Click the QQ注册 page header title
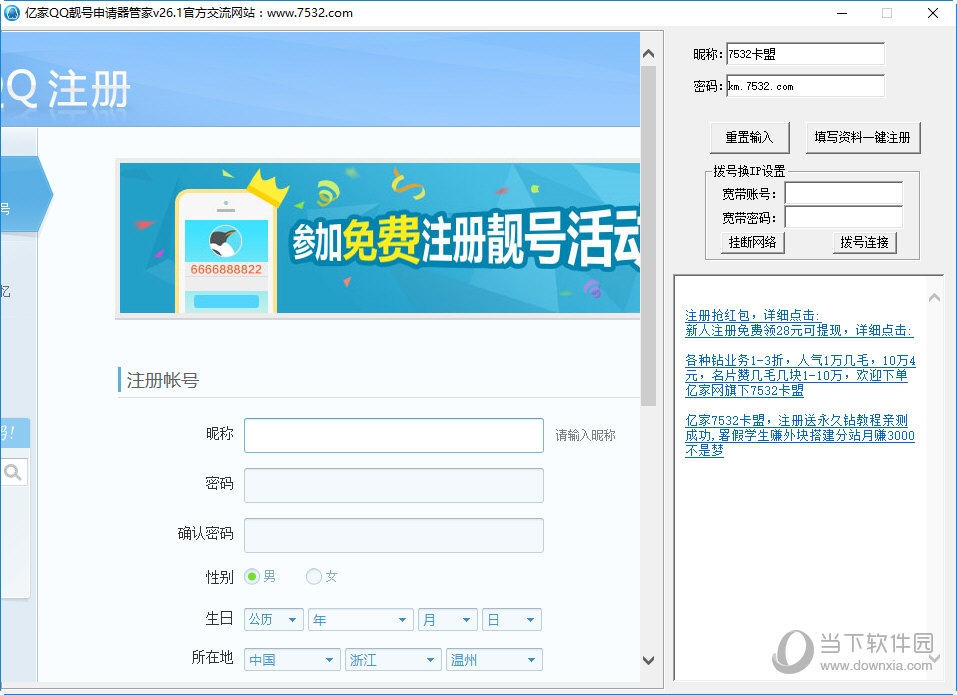Viewport: 957px width, 695px height. point(65,90)
